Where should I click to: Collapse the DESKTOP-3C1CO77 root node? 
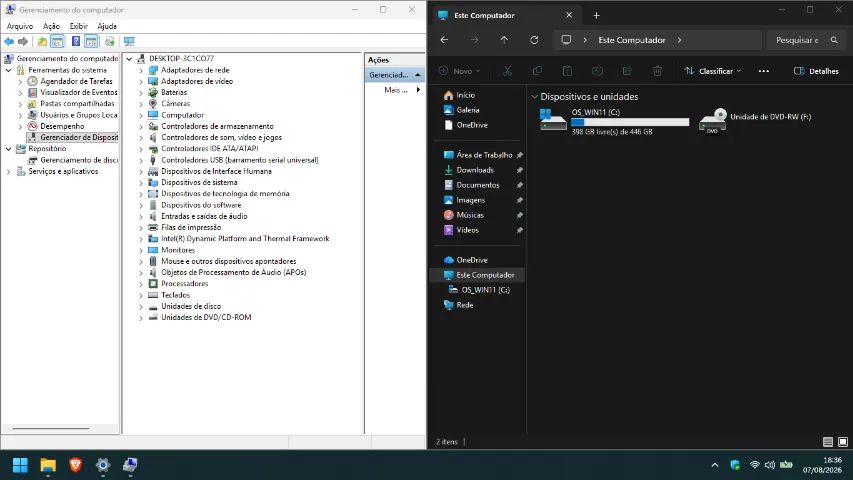(x=129, y=59)
